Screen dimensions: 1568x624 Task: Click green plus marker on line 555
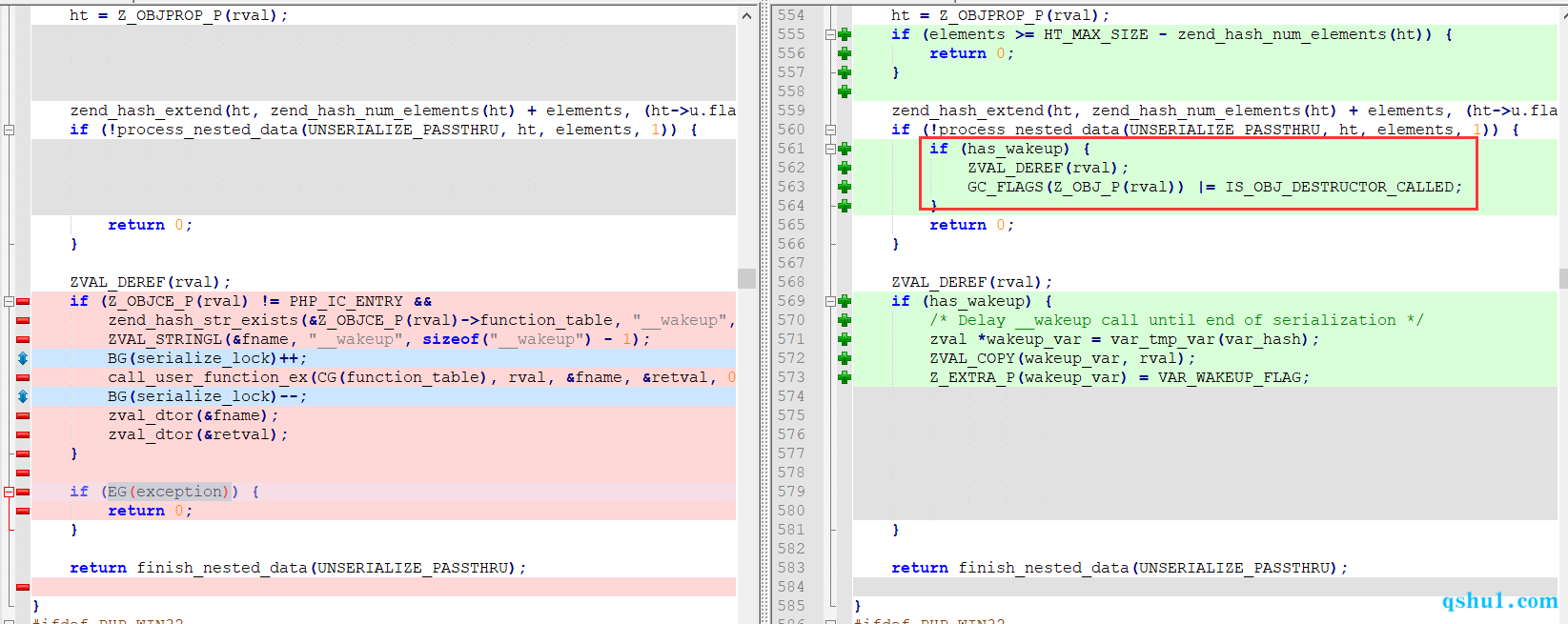[x=845, y=34]
